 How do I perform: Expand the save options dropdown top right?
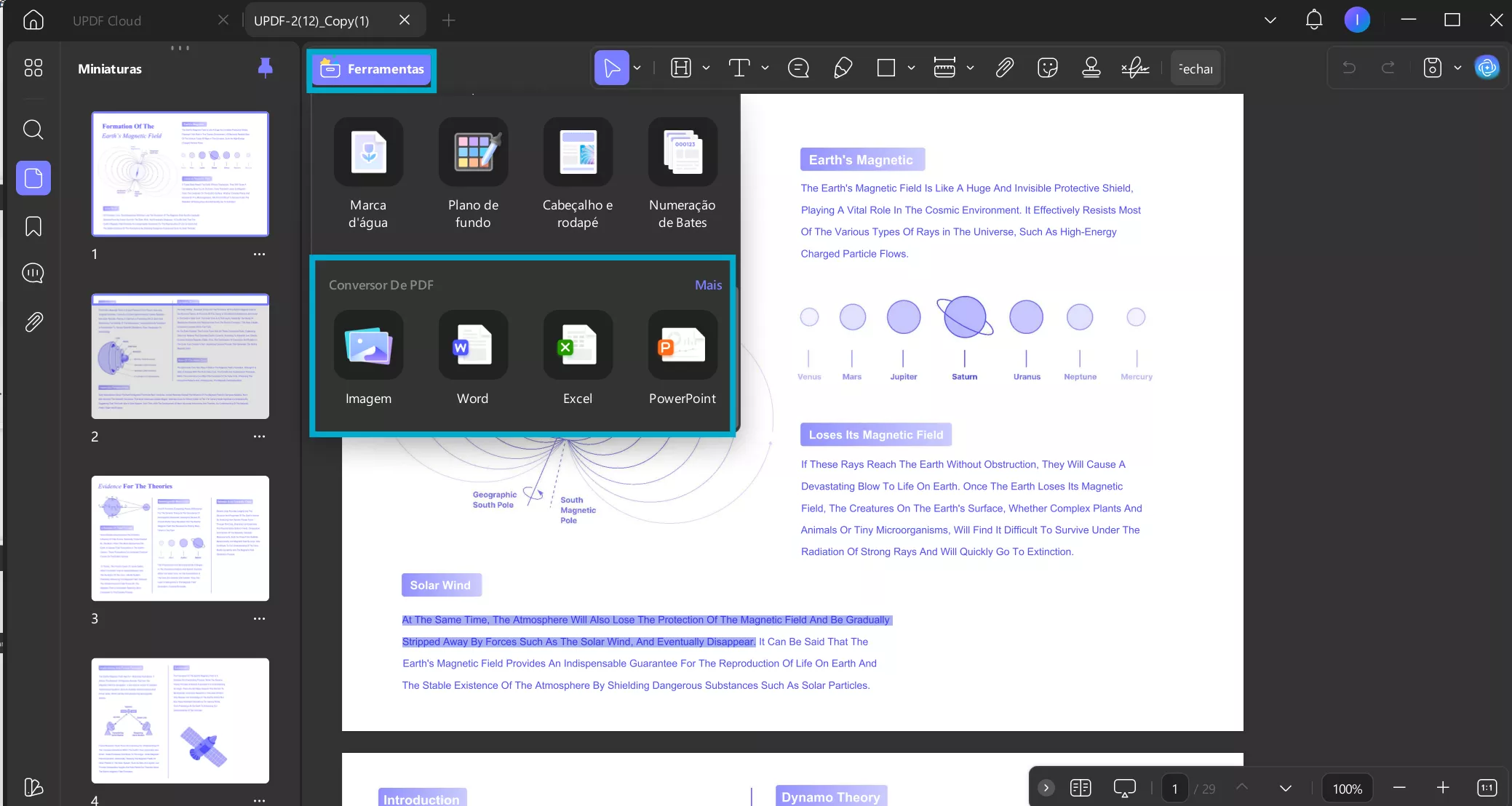pos(1457,67)
